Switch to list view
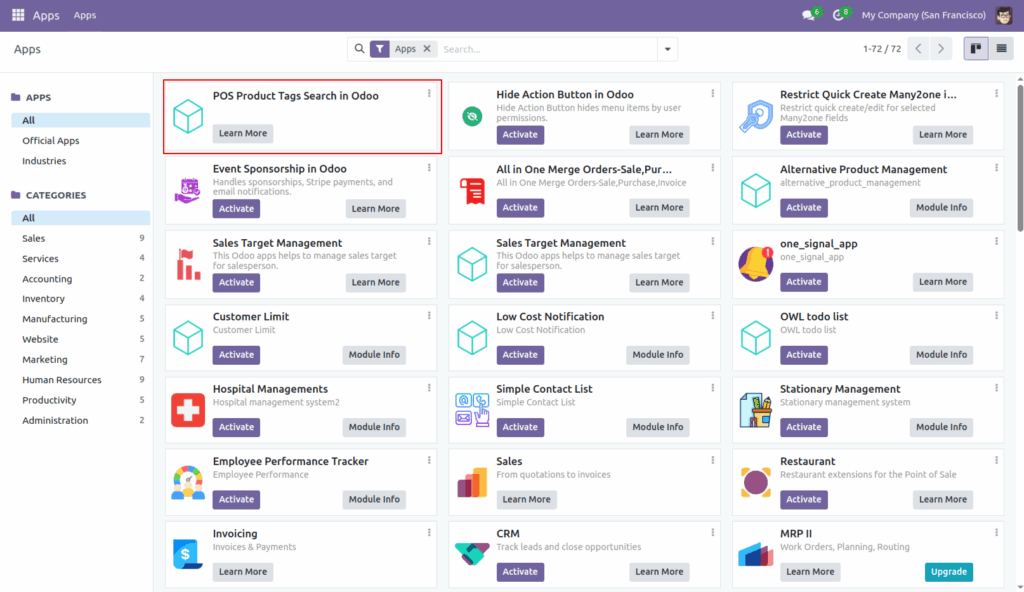The height and width of the screenshot is (592, 1024). click(x=1000, y=48)
